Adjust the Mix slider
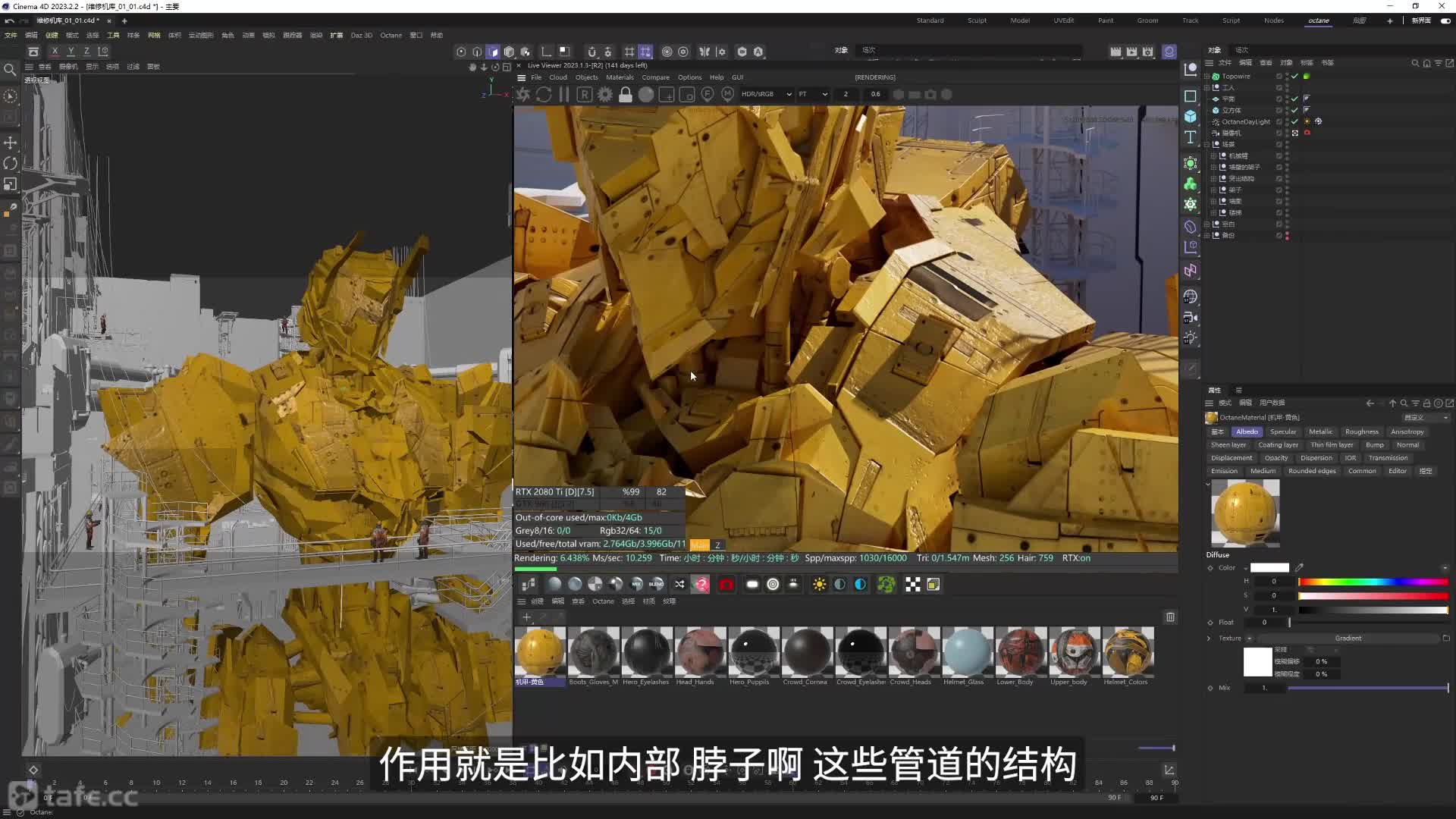1456x819 pixels. 1368,688
